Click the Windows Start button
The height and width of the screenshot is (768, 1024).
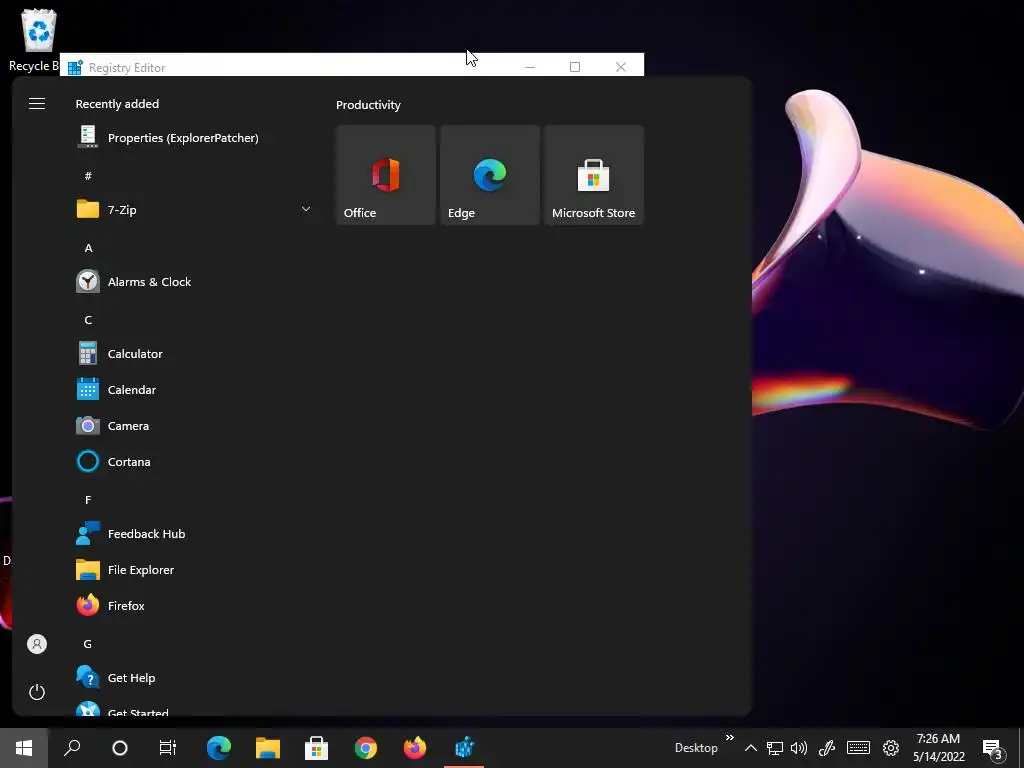tap(24, 748)
